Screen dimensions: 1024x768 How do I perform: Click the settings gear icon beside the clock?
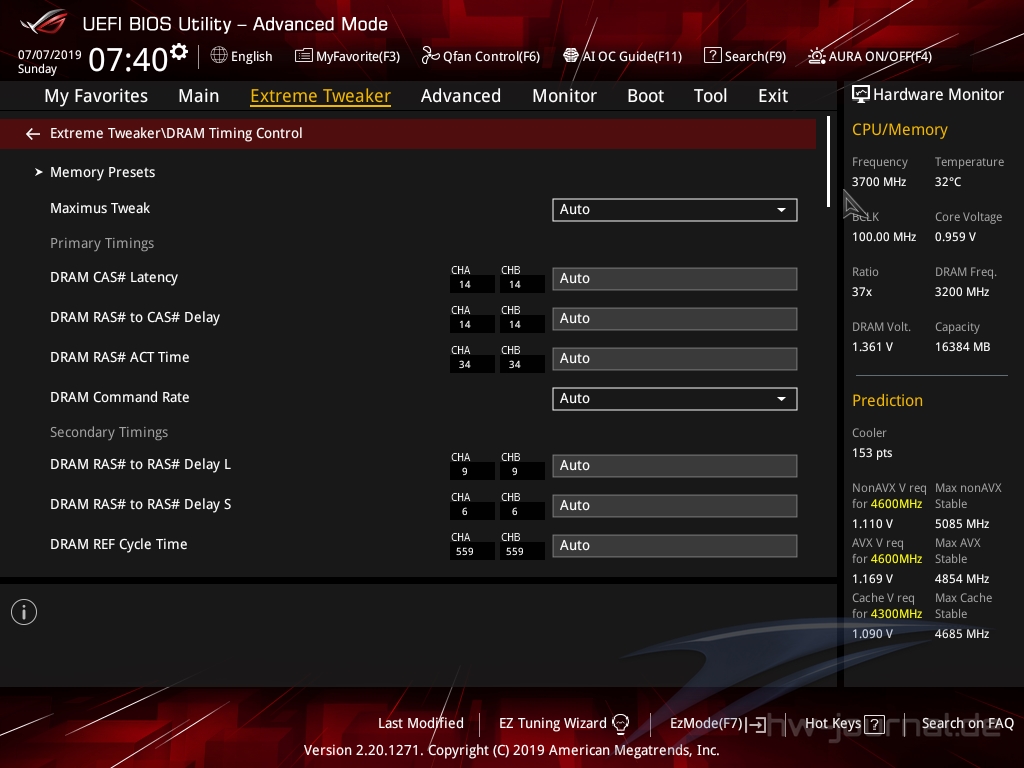[179, 52]
